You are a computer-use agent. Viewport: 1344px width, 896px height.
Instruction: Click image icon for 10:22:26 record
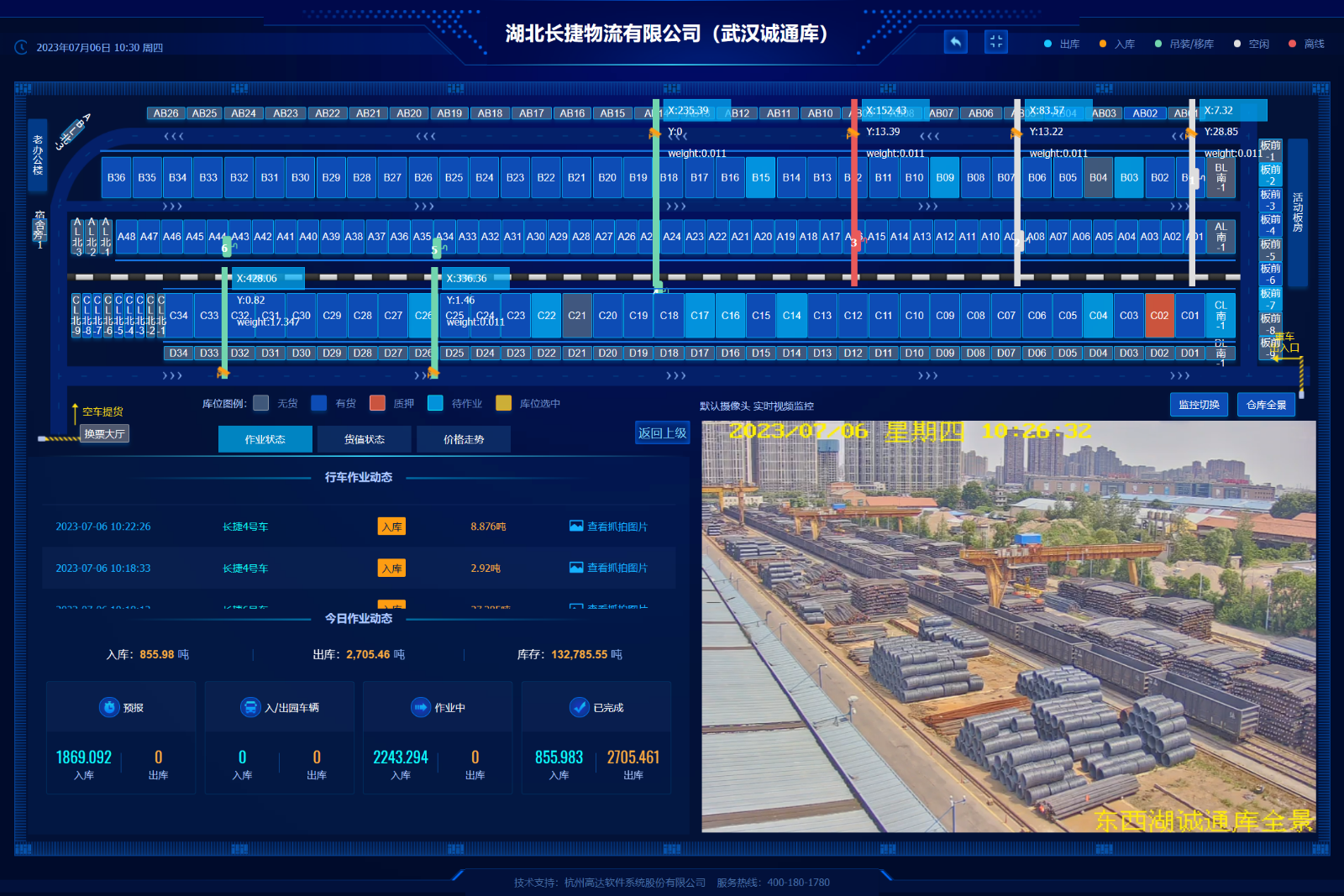coord(576,527)
